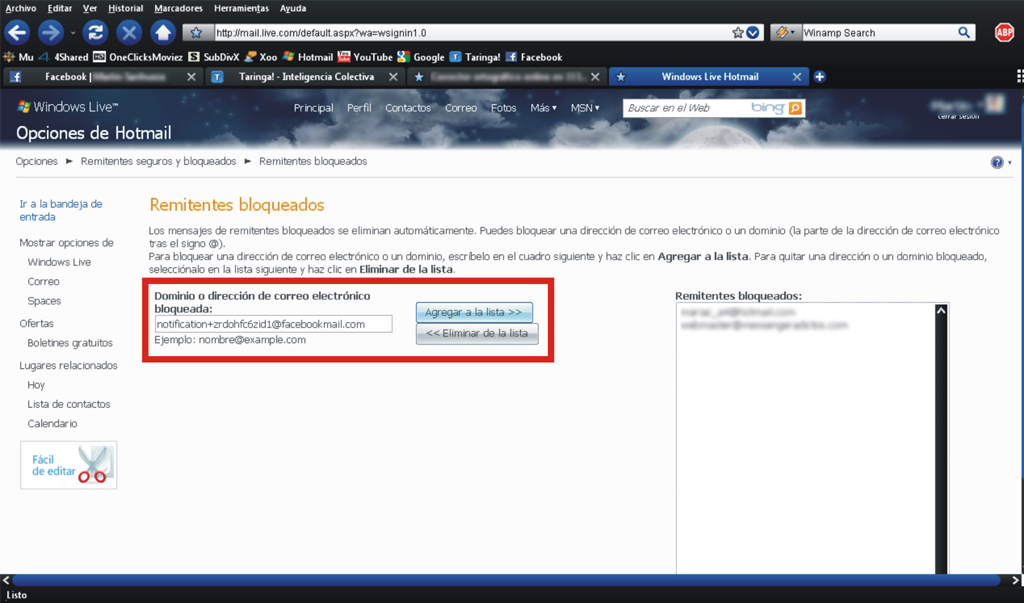This screenshot has width=1024, height=603.
Task: Go to Remitentes seguros y bloqueados breadcrumb
Action: [x=159, y=161]
